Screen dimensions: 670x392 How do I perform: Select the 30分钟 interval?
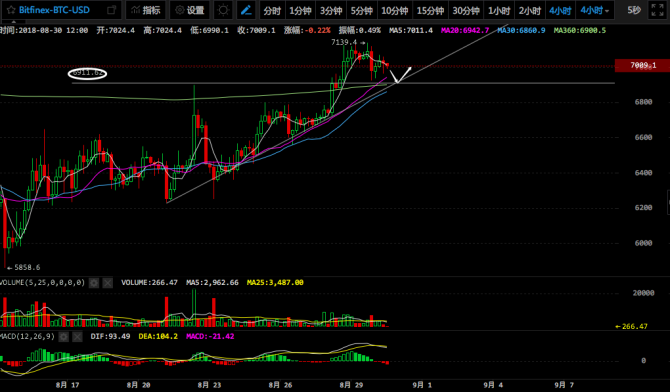(466, 11)
